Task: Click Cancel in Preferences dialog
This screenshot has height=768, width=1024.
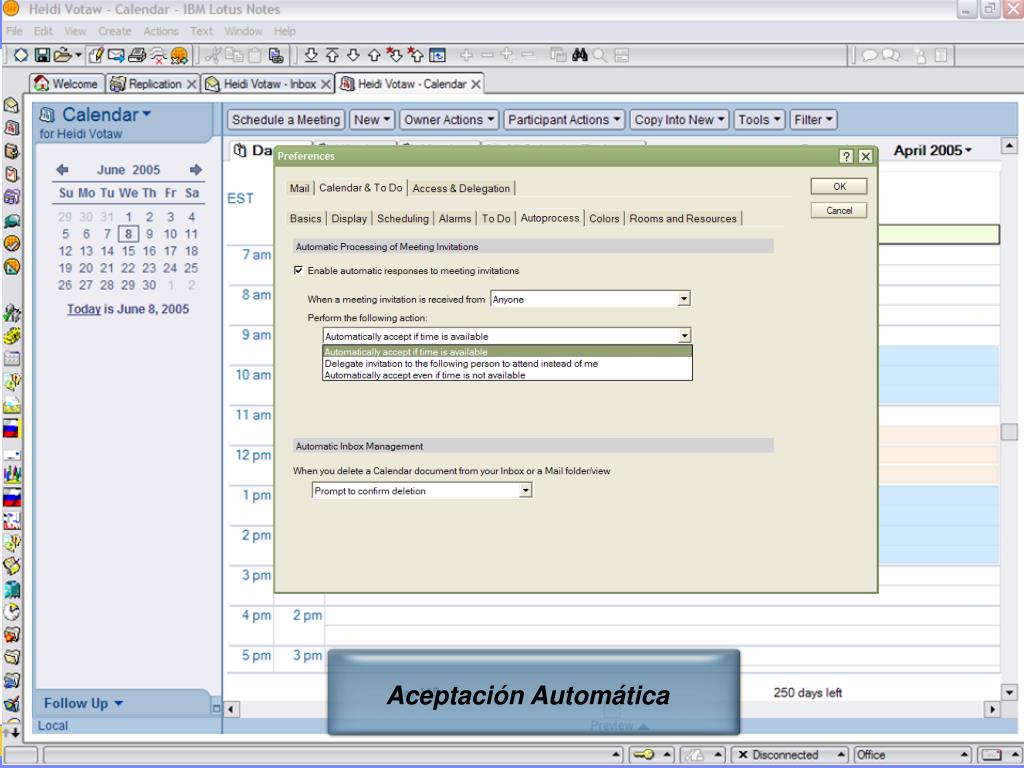Action: click(x=839, y=210)
